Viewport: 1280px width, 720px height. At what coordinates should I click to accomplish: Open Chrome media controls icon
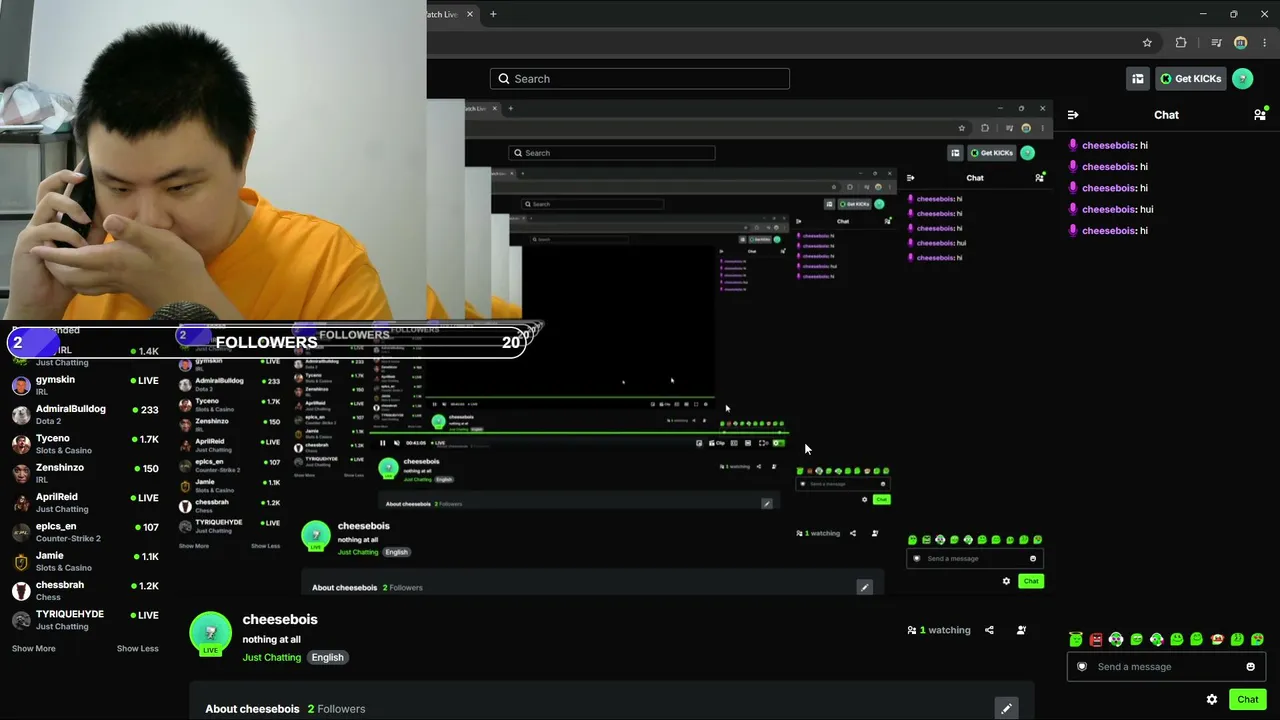pyautogui.click(x=1216, y=43)
